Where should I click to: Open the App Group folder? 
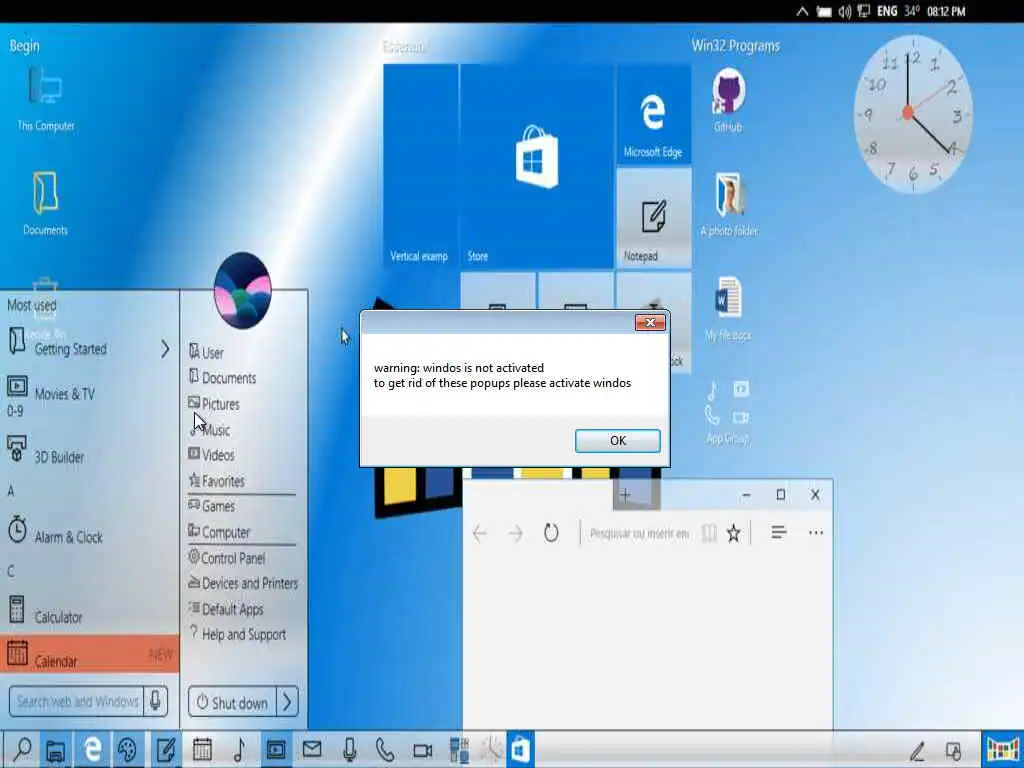tap(728, 413)
